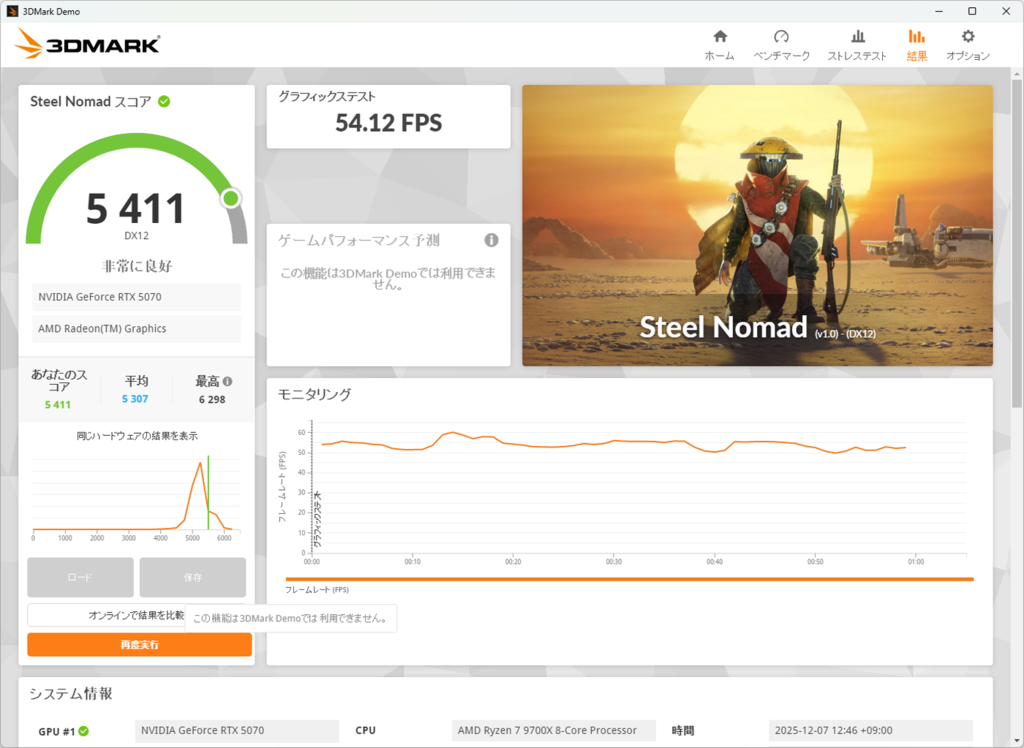This screenshot has height=748, width=1024.
Task: Click the AMD Ryzen 7 9700X CPU field
Action: [x=554, y=730]
